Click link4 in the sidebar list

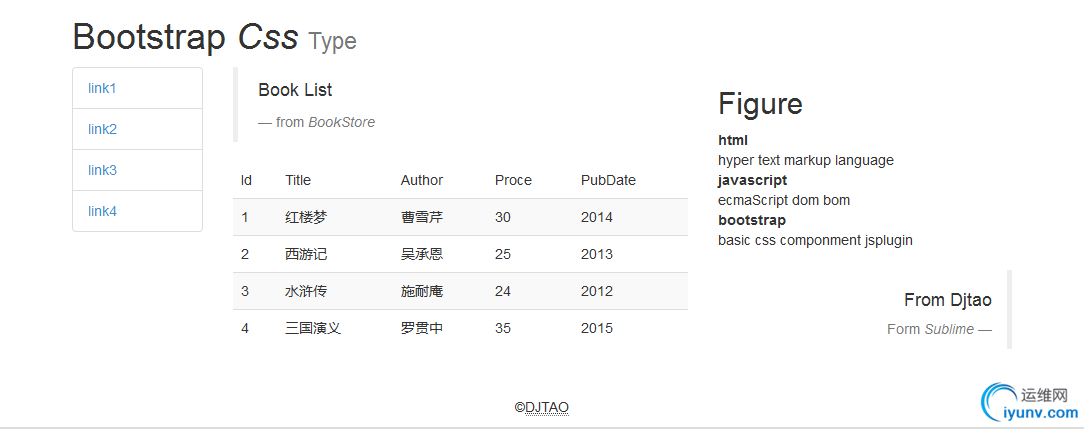[102, 211]
